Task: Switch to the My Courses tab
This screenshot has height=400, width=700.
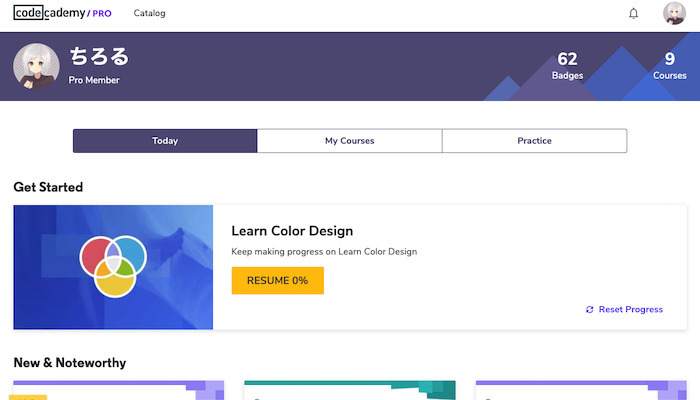Action: click(350, 141)
